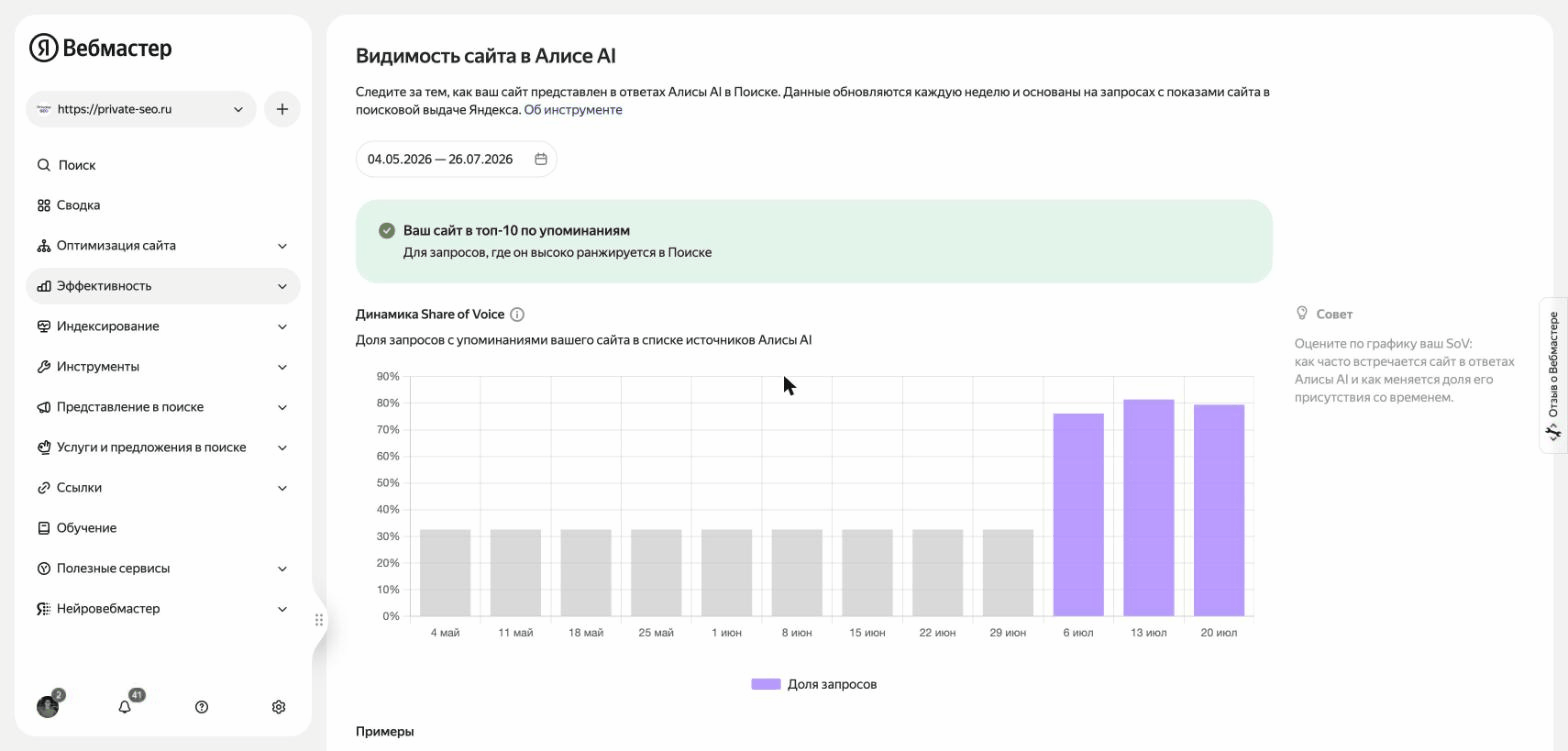Follow the Об инструменте link
1568x751 pixels.
573,110
